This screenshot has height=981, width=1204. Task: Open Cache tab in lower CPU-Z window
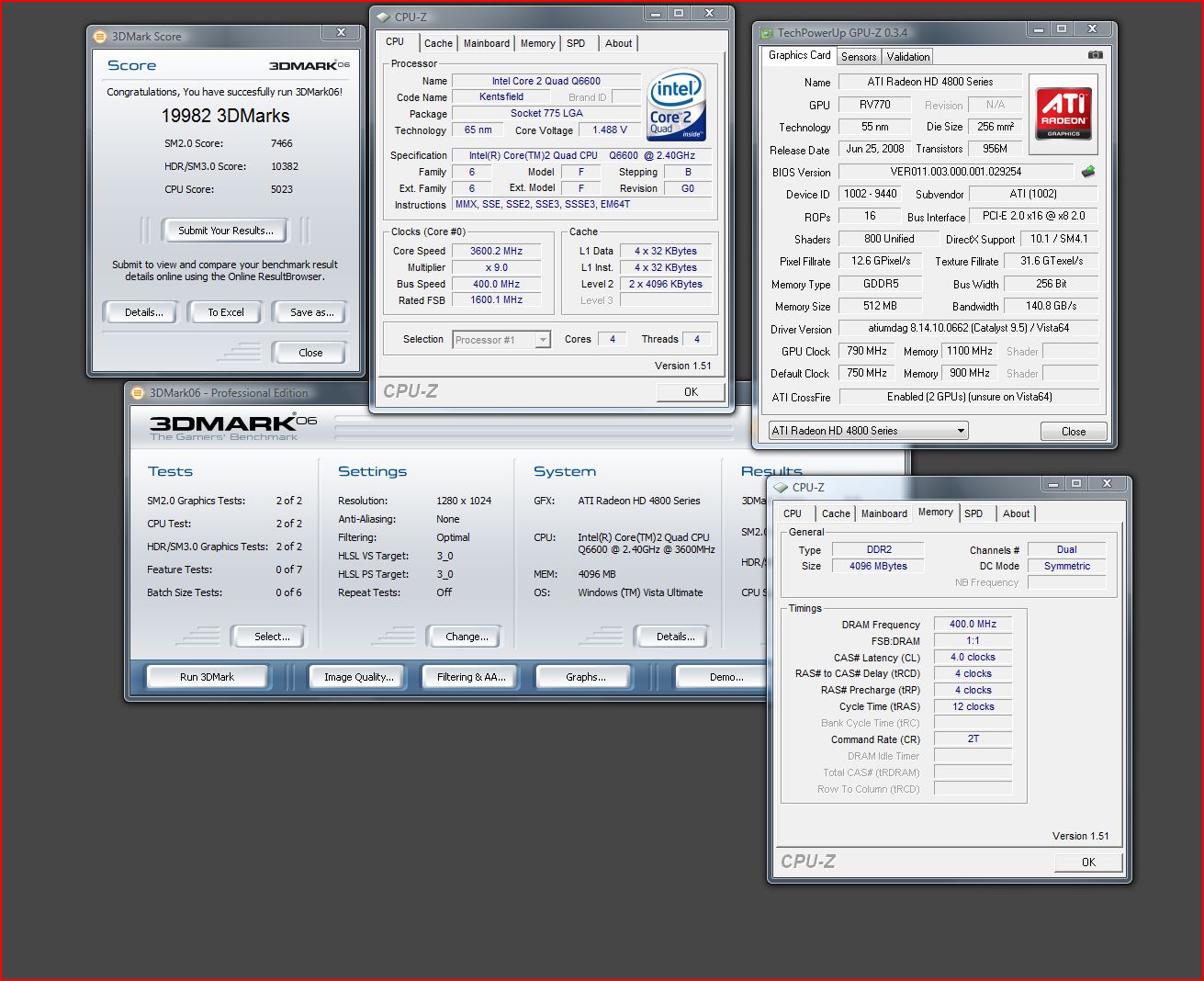[x=836, y=513]
